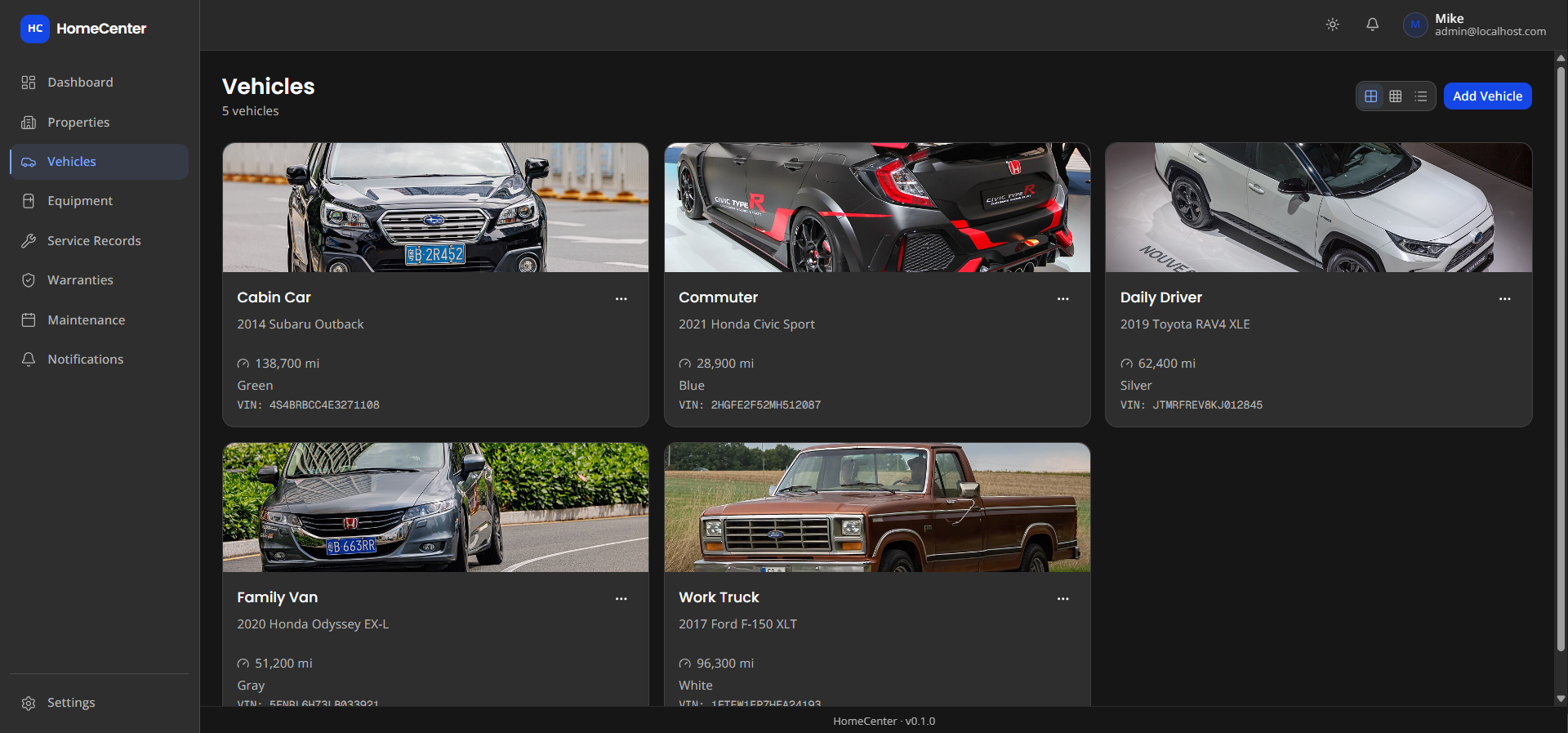
Task: Click the Service Records wrench icon
Action: [x=29, y=241]
